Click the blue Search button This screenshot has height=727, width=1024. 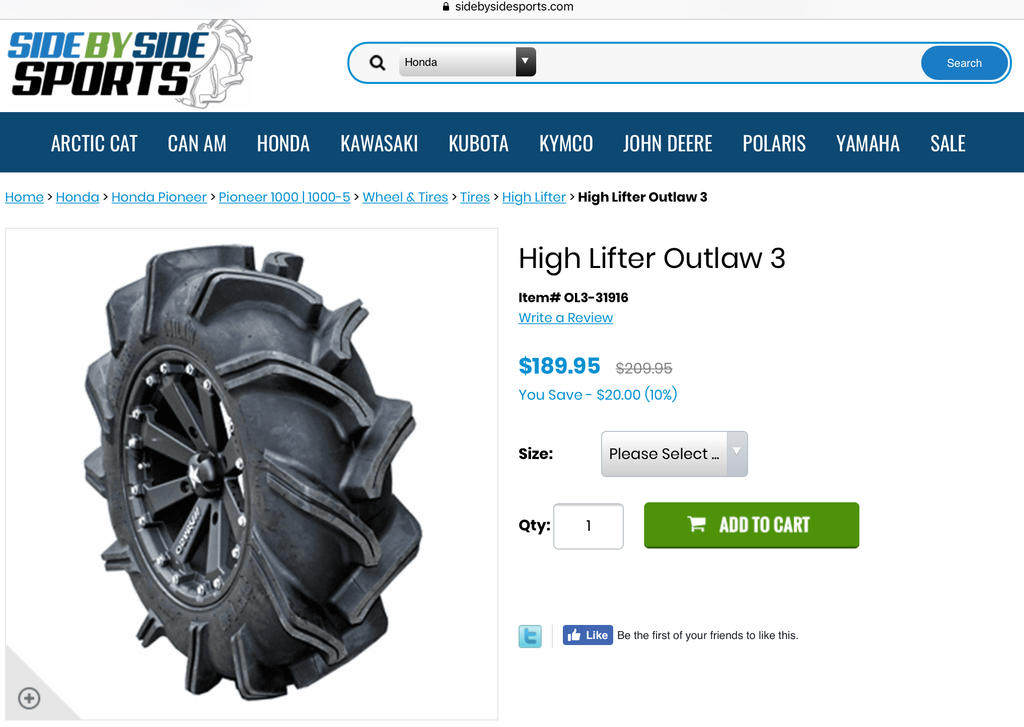click(x=964, y=63)
